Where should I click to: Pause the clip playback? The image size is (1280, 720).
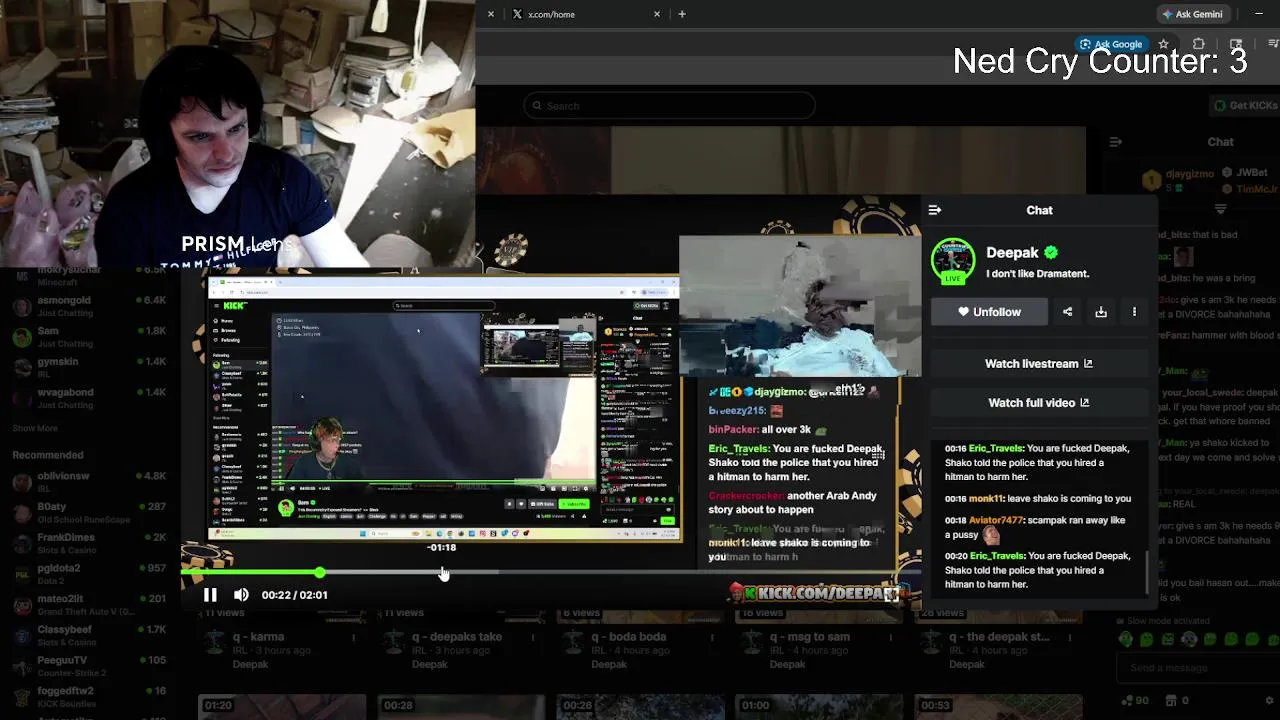click(x=210, y=595)
